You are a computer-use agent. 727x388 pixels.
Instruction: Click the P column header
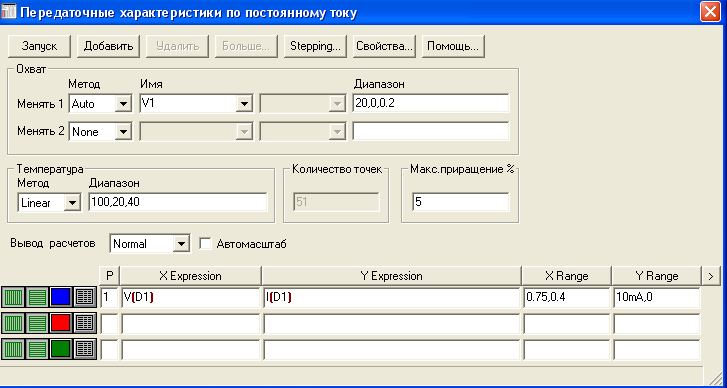tap(109, 276)
